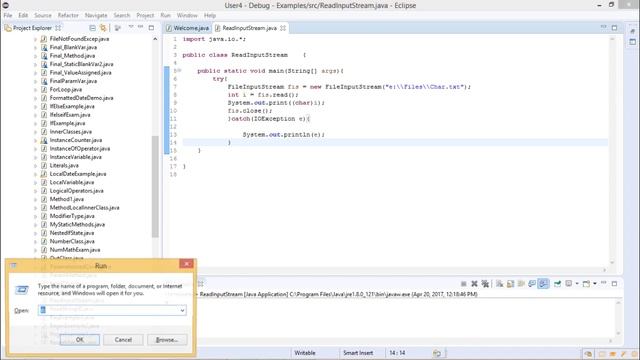Collapse all in Project Explorer
The width and height of the screenshot is (640, 360).
93,28
